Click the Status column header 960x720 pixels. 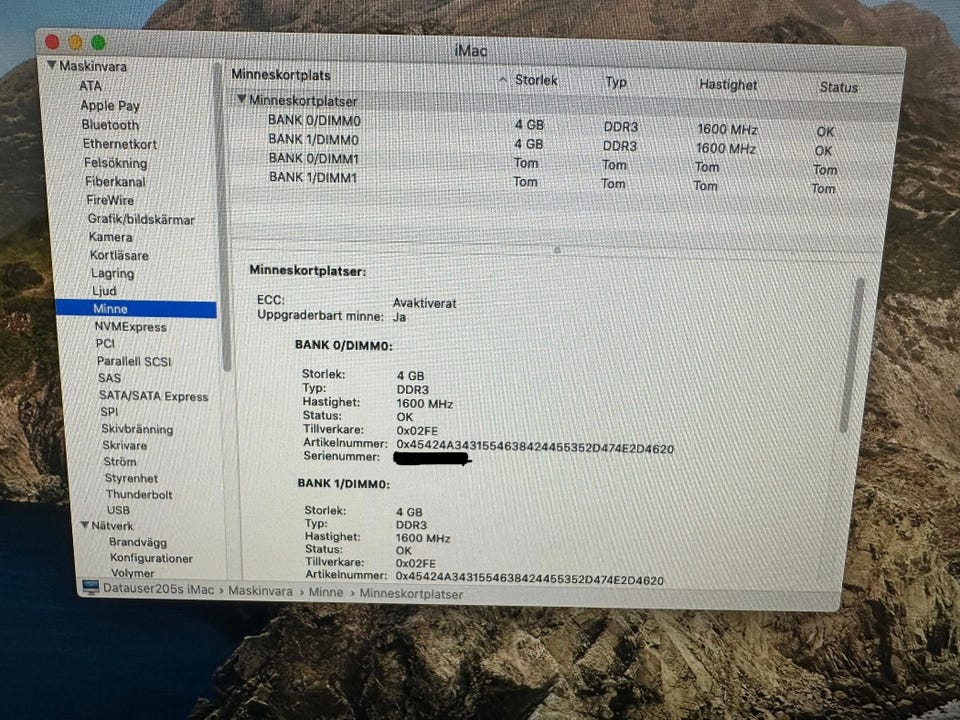[x=839, y=88]
